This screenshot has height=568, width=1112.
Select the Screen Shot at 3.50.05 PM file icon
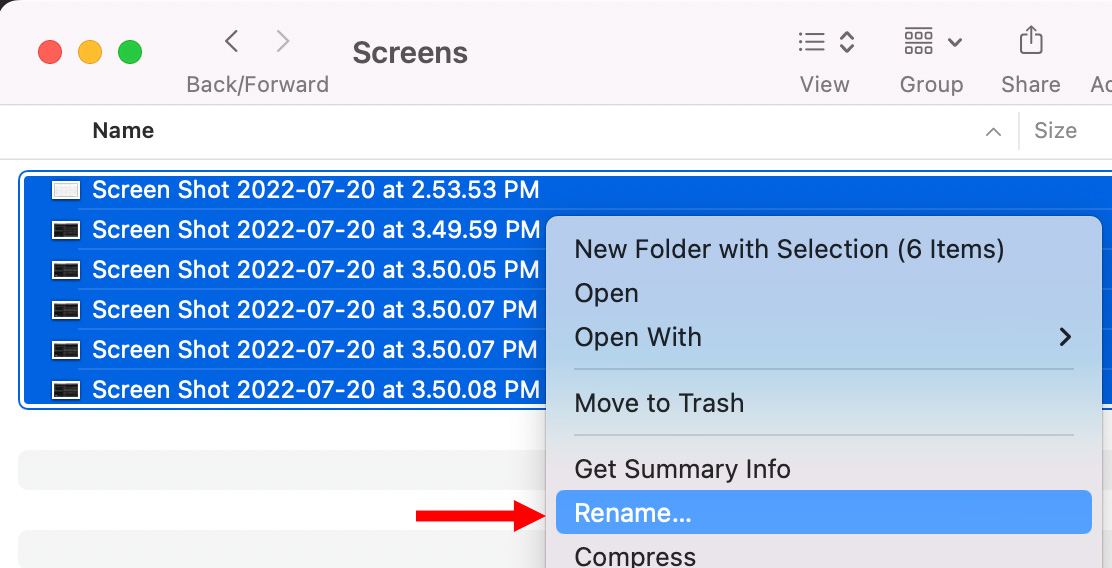pos(66,269)
